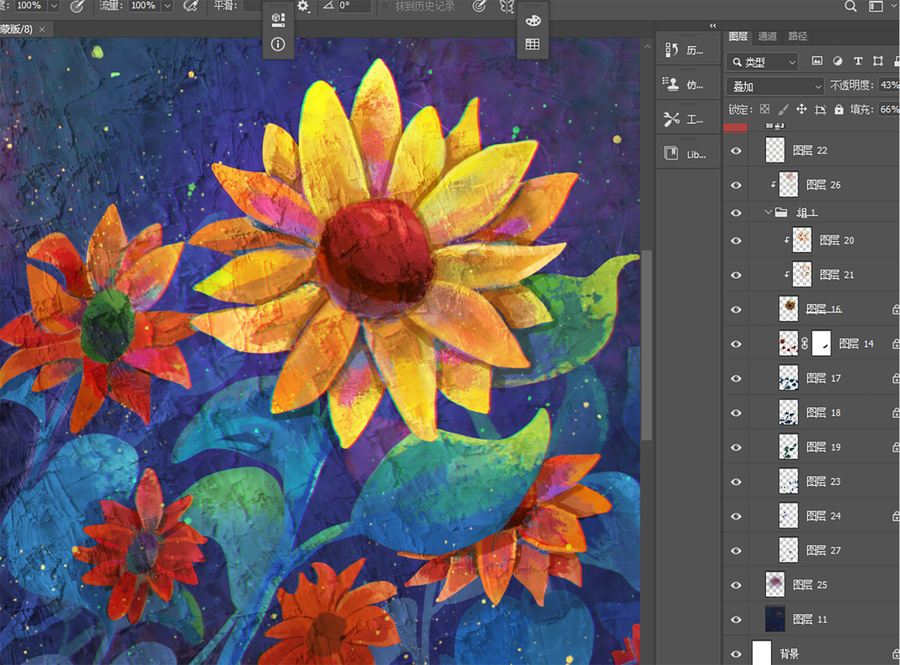
Task: Collapse panels with the double-arrow button
Action: (713, 25)
